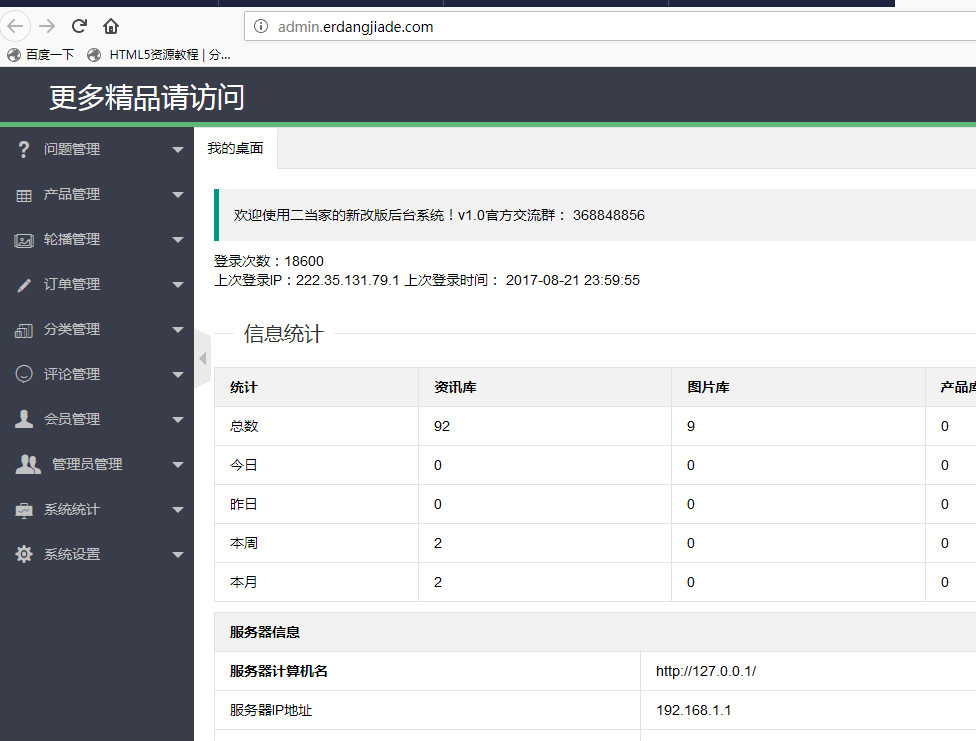Click the browser forward arrow
The width and height of the screenshot is (976, 741).
click(x=47, y=26)
